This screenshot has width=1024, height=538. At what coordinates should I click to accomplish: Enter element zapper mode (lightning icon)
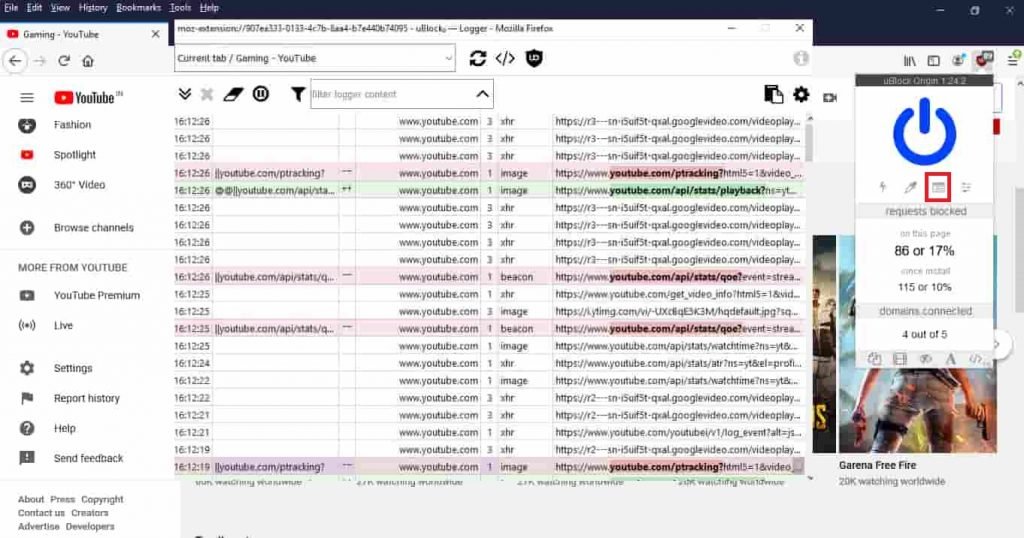coord(882,187)
